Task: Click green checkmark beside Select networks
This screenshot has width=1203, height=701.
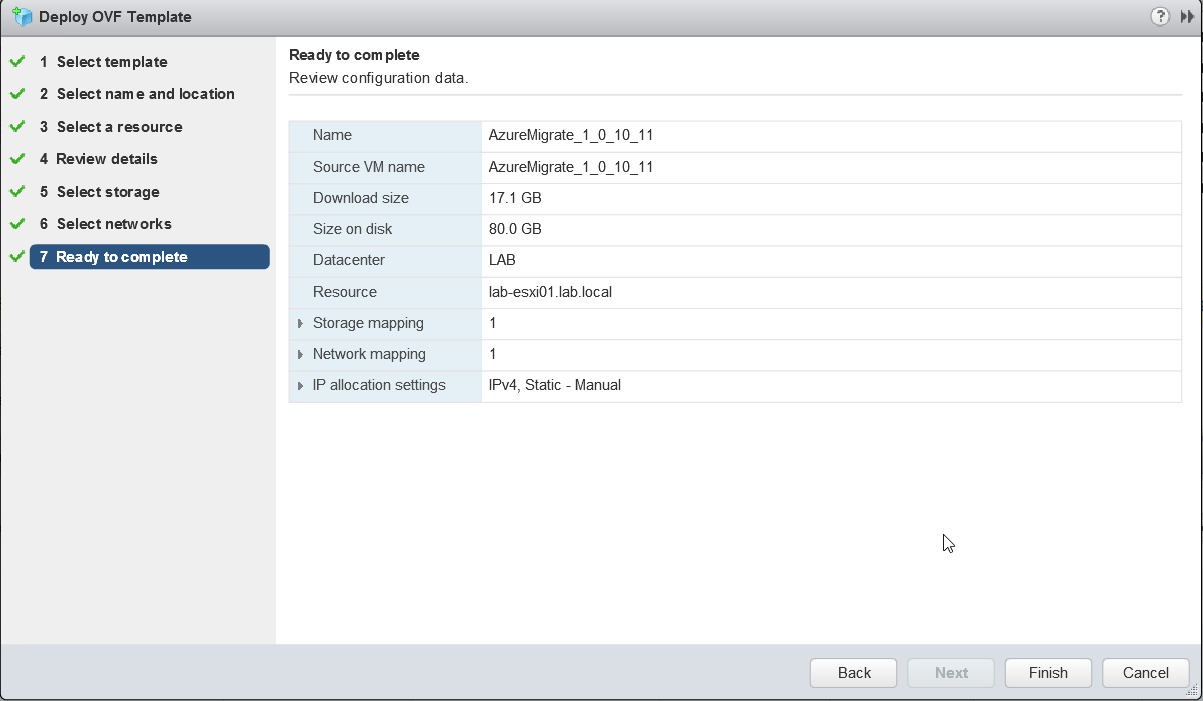Action: coord(17,224)
